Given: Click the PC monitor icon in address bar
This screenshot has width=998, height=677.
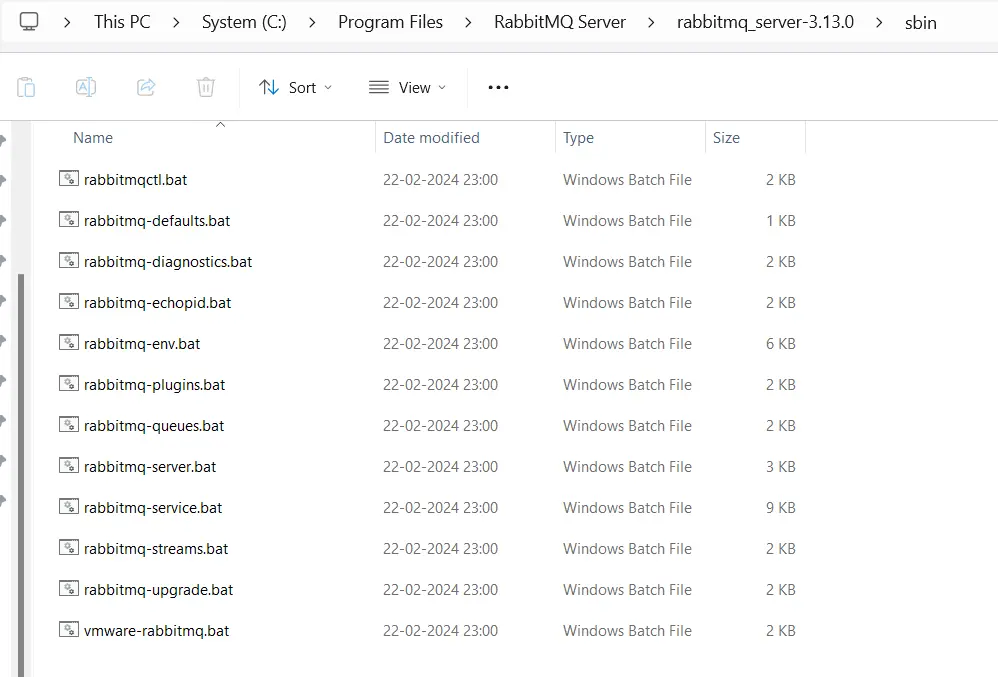Looking at the screenshot, I should [29, 22].
